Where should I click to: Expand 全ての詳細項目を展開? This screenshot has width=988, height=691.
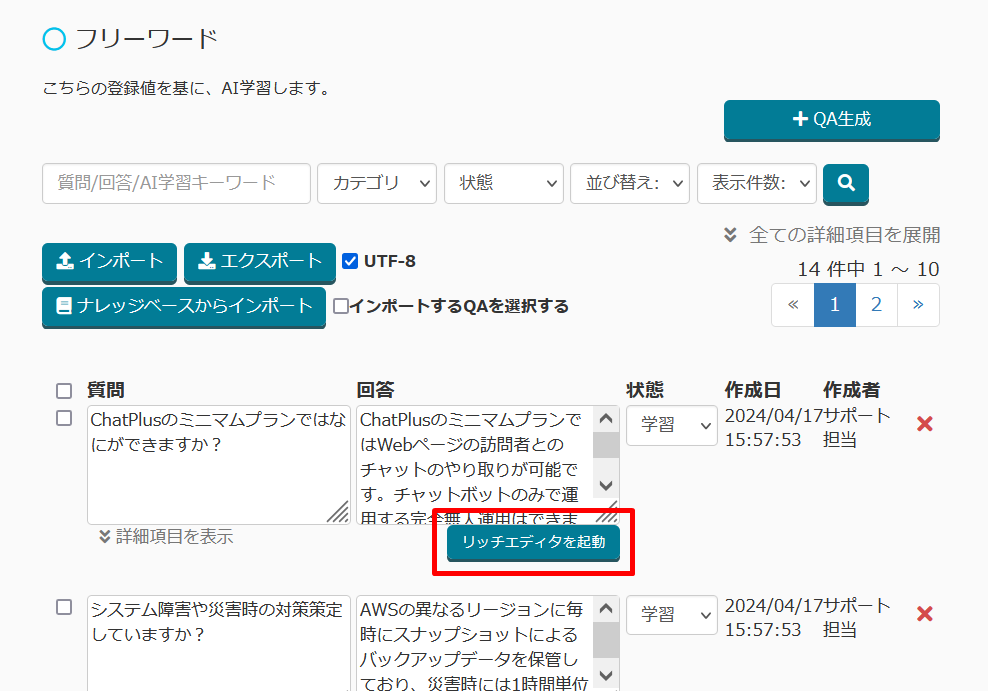tap(832, 235)
